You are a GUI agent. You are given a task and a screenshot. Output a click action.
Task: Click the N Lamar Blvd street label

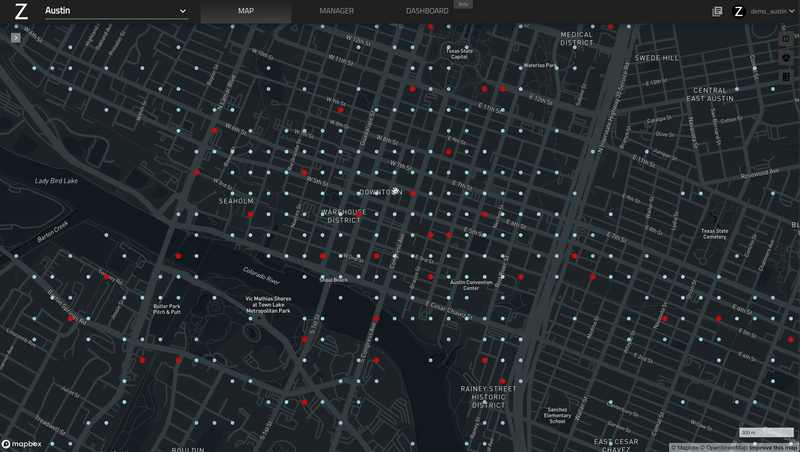227,93
